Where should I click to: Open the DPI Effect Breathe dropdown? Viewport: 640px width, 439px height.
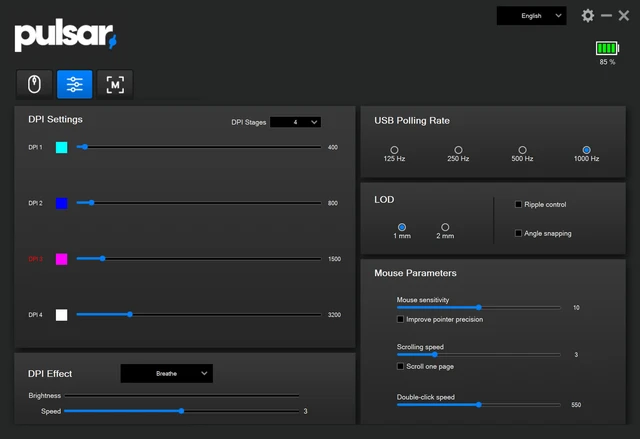coord(166,373)
